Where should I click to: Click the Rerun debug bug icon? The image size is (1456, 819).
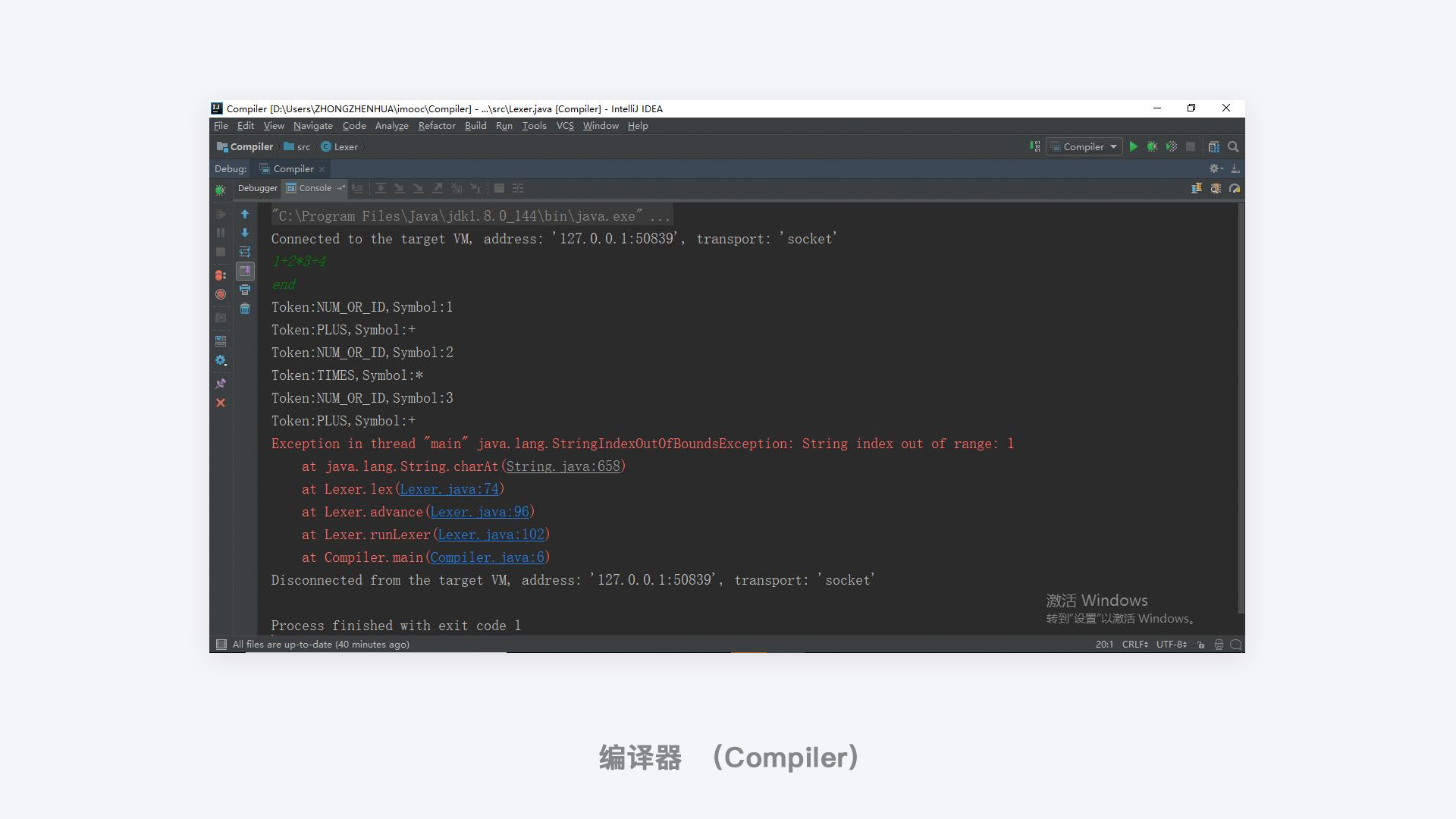click(221, 190)
